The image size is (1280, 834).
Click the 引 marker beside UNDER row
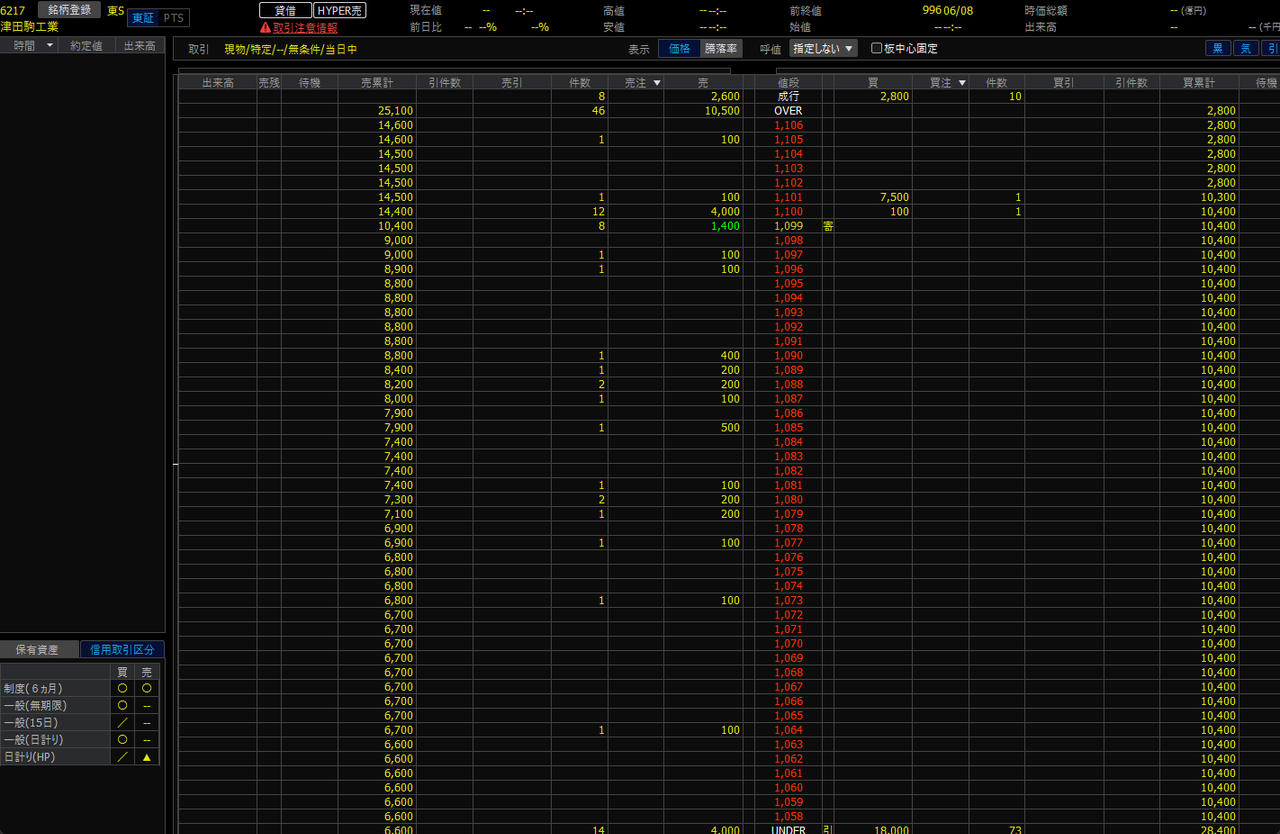click(x=827, y=830)
